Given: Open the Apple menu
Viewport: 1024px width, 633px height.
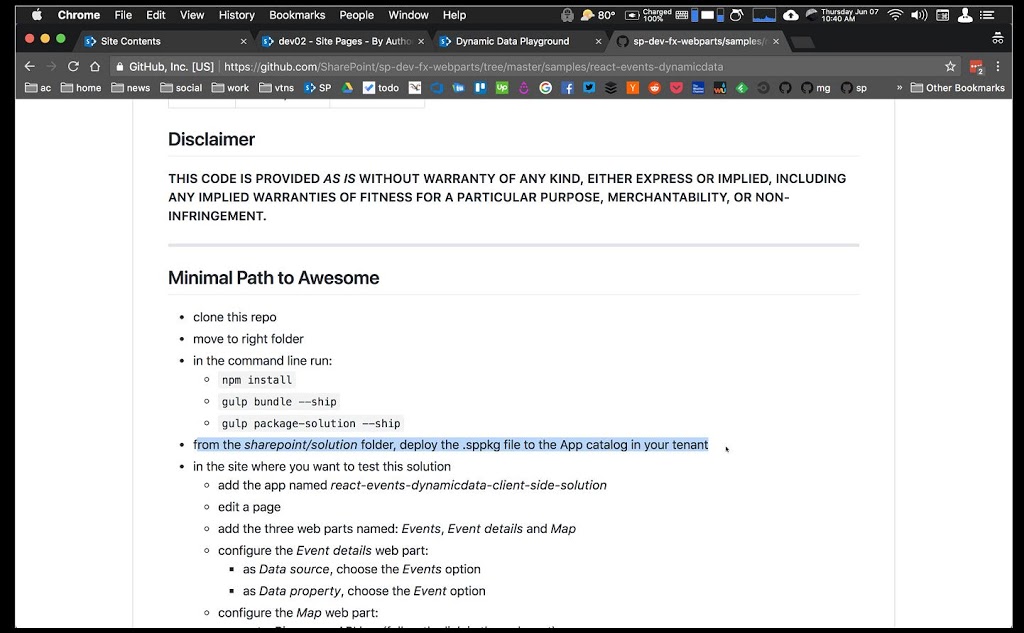Looking at the screenshot, I should [x=37, y=14].
